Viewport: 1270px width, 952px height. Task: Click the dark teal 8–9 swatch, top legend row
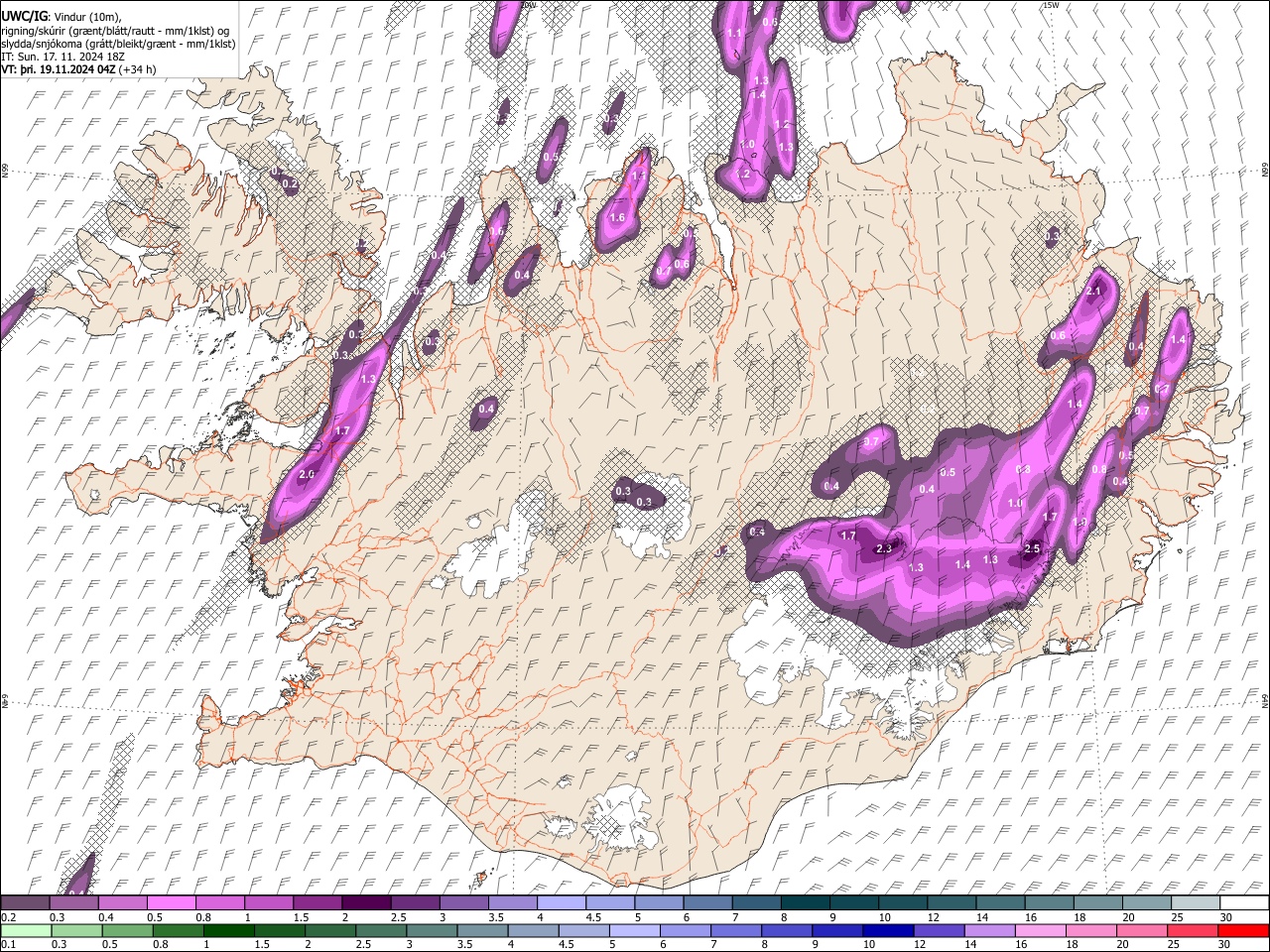tap(807, 903)
